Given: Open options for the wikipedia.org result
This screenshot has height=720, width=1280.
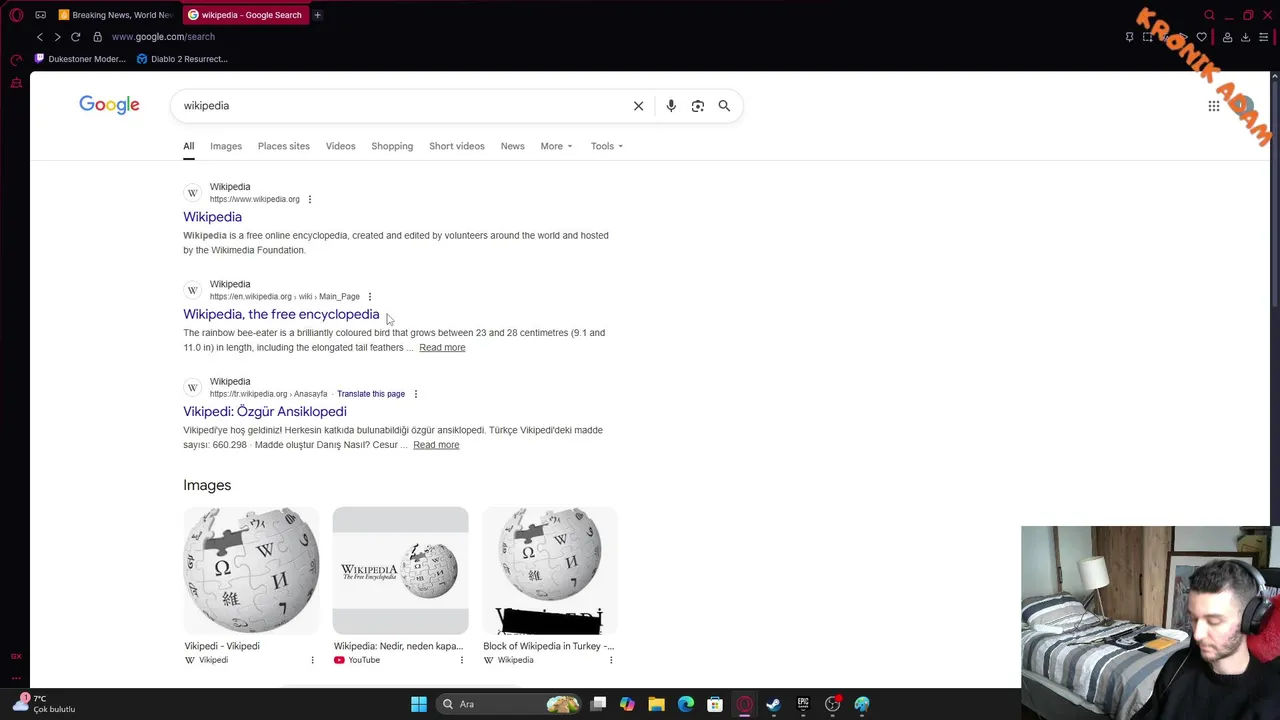Looking at the screenshot, I should 310,199.
